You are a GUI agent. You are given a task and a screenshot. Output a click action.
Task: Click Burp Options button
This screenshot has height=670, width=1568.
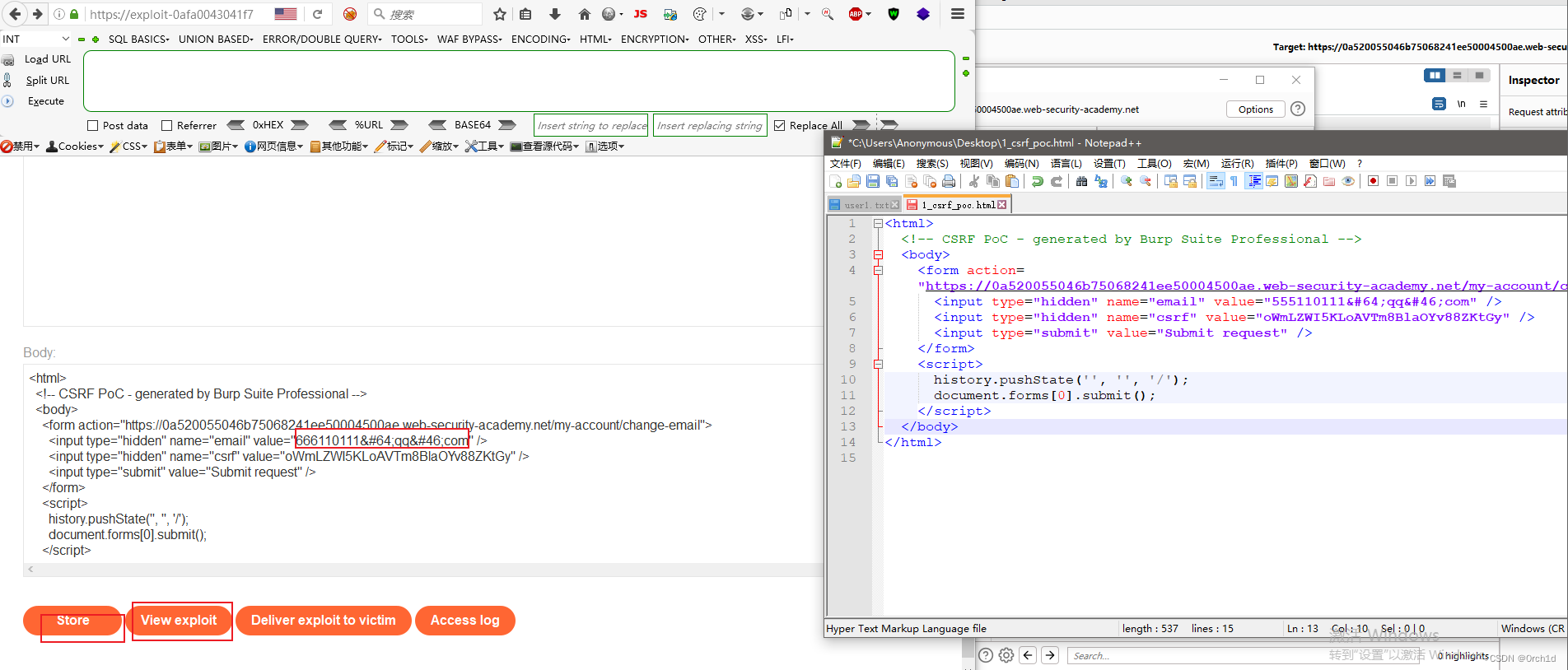tap(1256, 109)
